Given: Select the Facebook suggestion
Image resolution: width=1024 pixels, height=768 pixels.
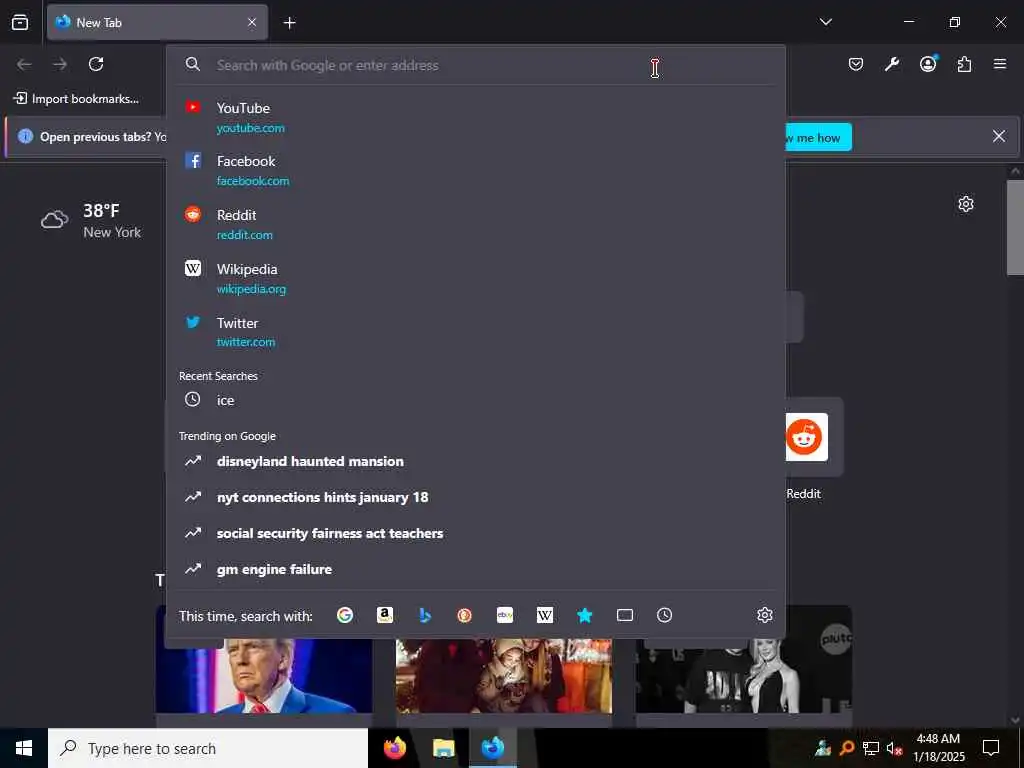Looking at the screenshot, I should click(x=475, y=170).
